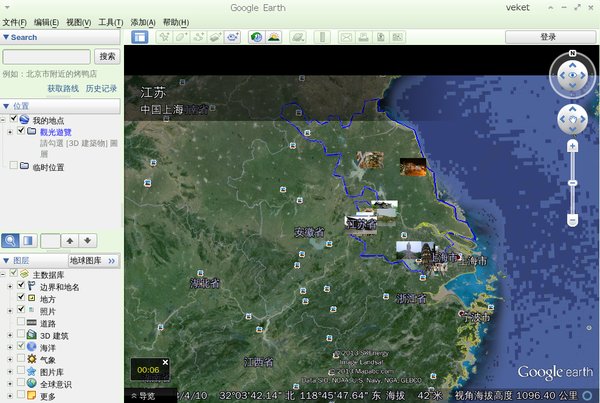This screenshot has width=600, height=403.
Task: Toggle the sidebar panel toolbar button
Action: click(x=140, y=37)
